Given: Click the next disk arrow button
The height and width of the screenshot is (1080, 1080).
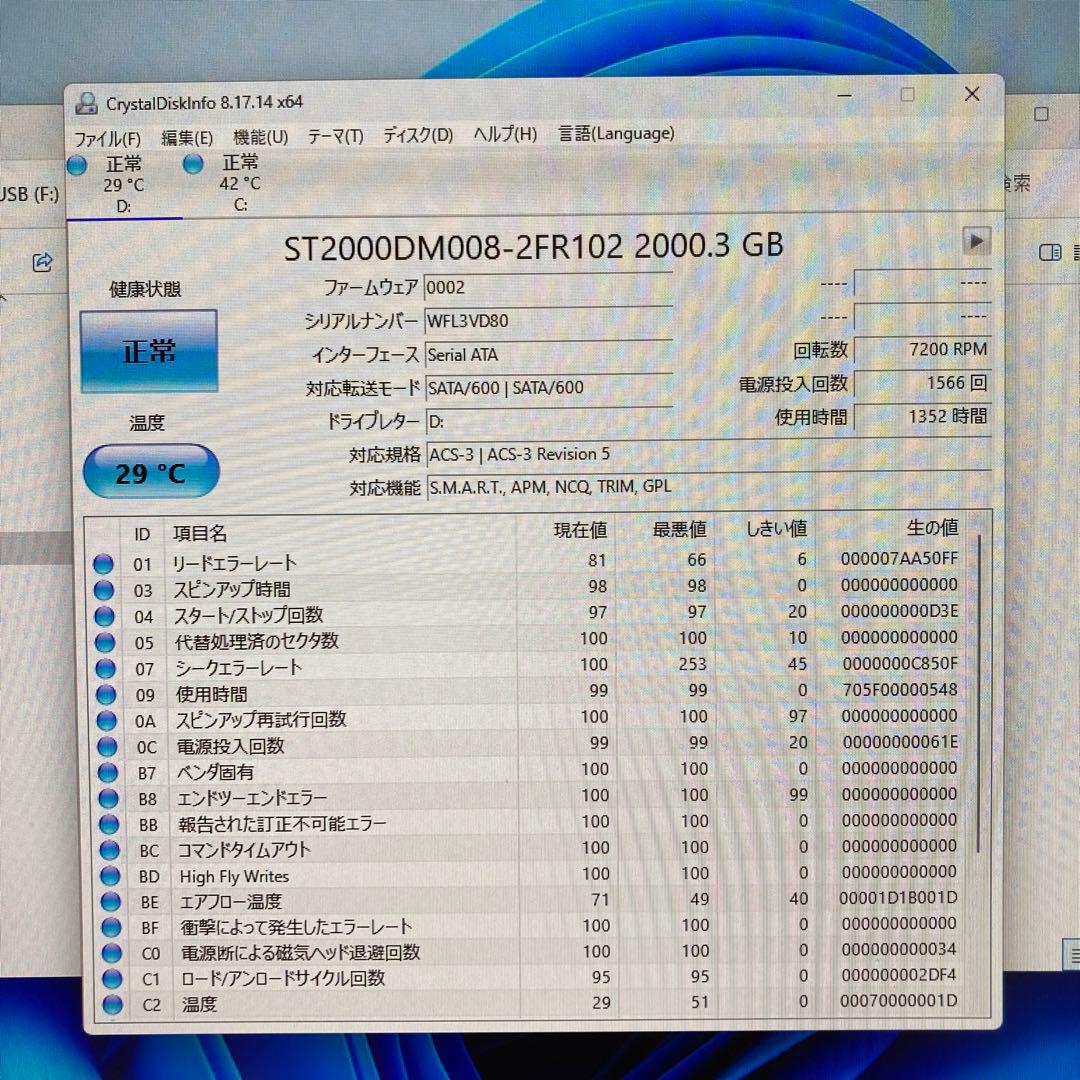Looking at the screenshot, I should tap(976, 241).
